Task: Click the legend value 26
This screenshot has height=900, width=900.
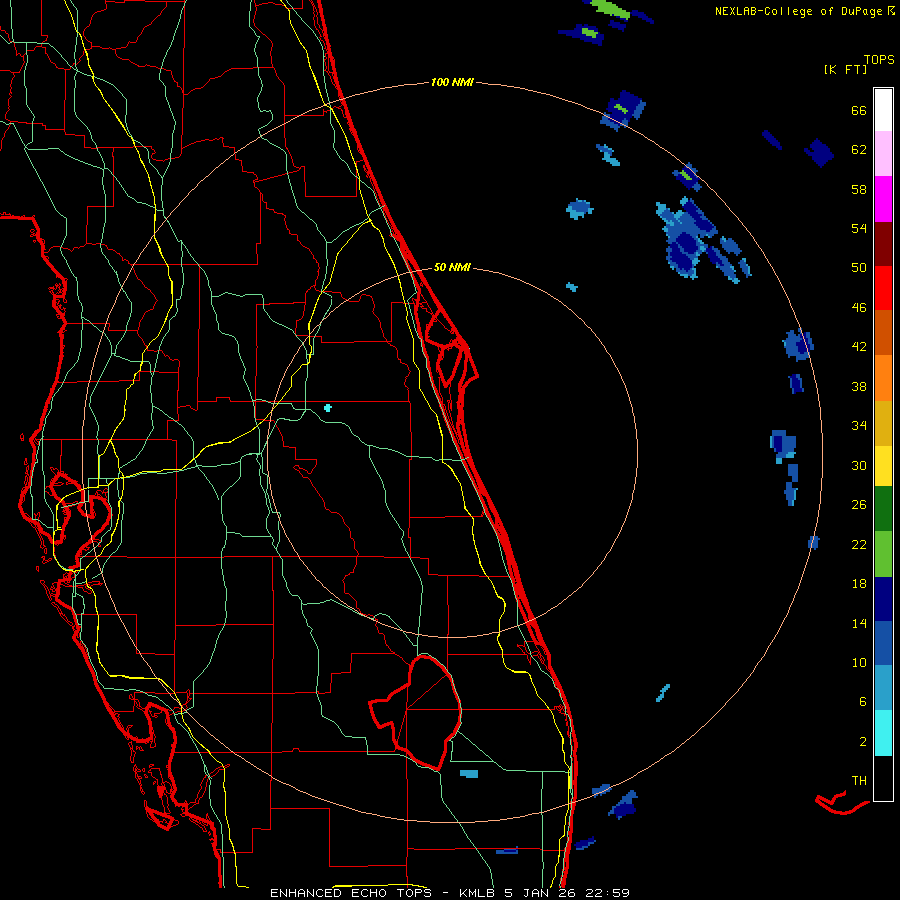Action: pyautogui.click(x=859, y=505)
